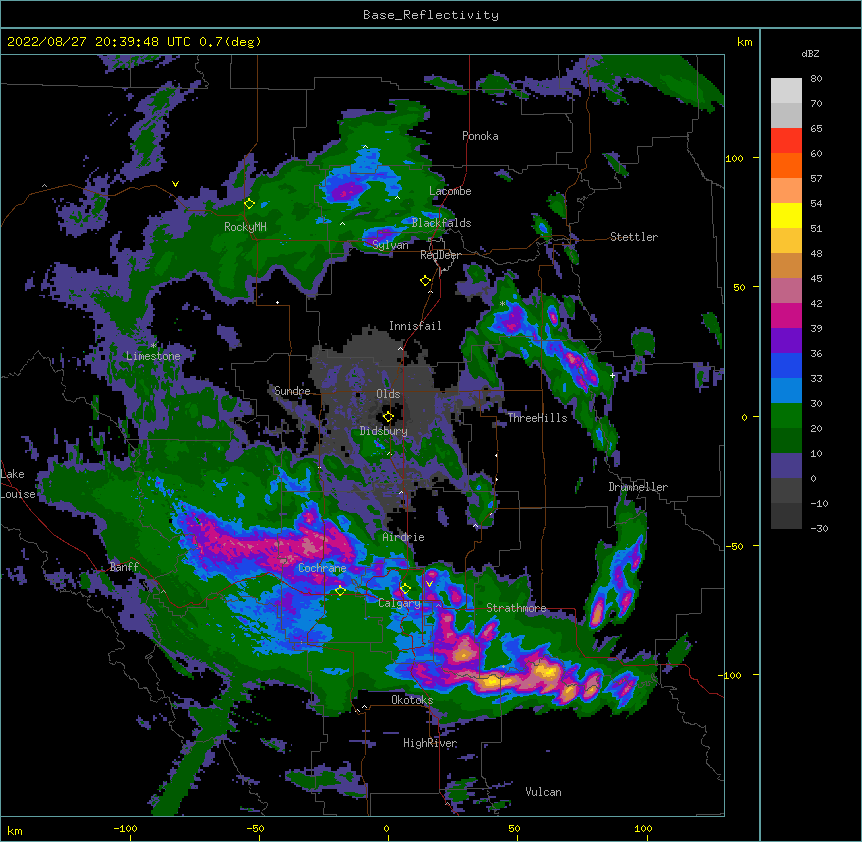Select the Strathmore label

516,608
